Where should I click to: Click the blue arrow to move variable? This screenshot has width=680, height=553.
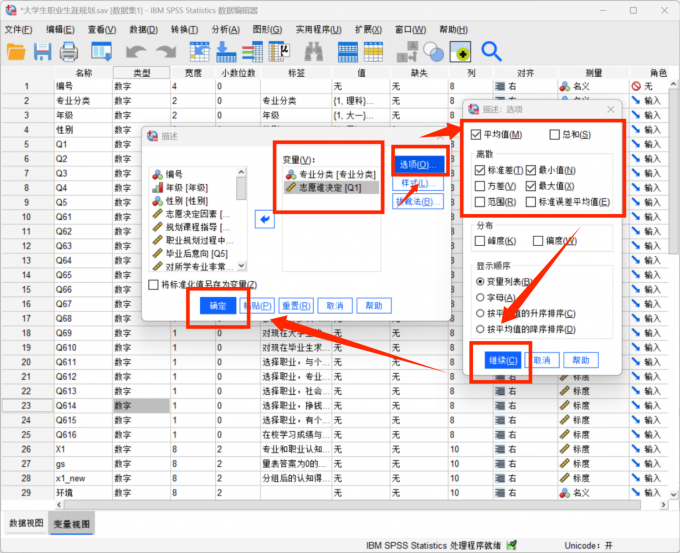click(x=264, y=219)
